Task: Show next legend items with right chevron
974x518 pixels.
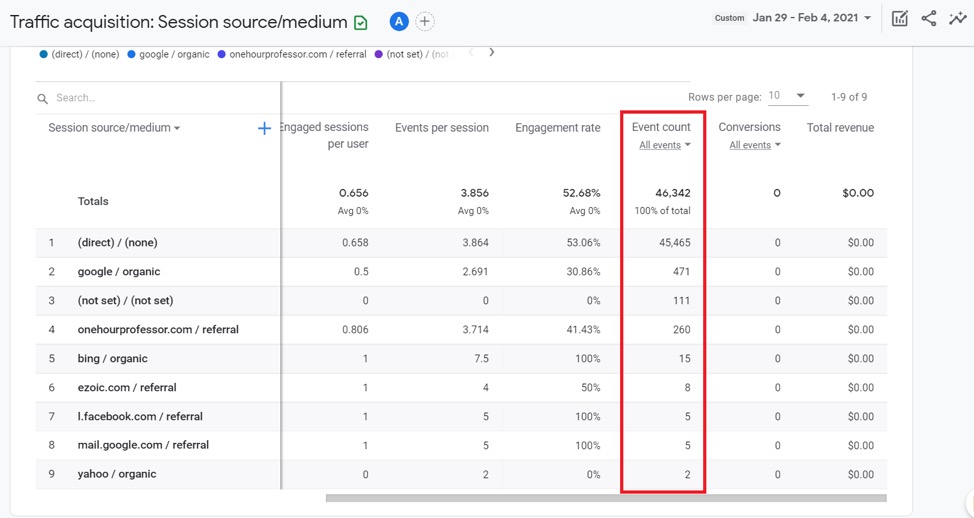Action: 491,53
